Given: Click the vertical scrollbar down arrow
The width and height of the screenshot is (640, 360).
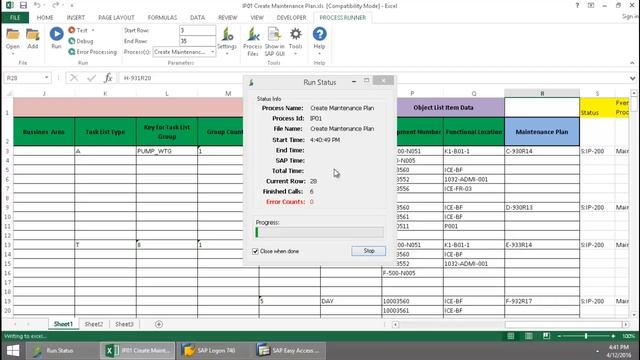Looking at the screenshot, I should (x=634, y=315).
